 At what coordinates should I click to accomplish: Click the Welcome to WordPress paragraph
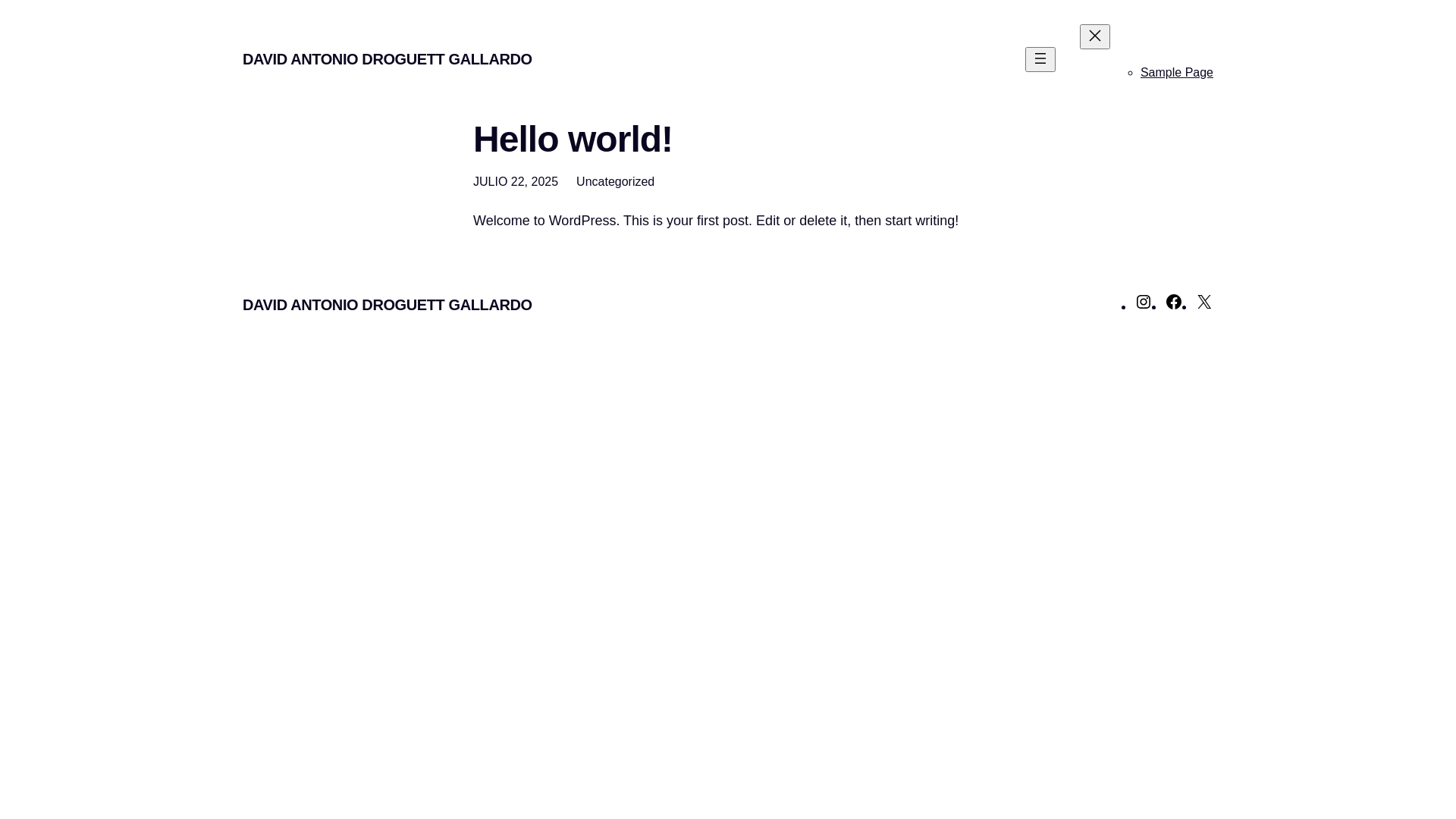pos(715,221)
